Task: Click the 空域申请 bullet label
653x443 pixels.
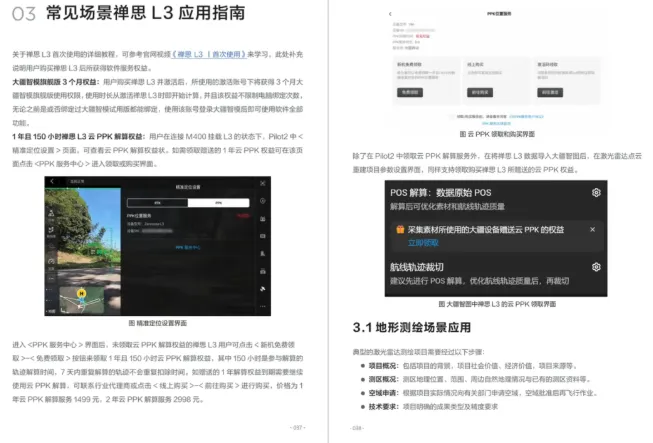Action: (x=384, y=393)
